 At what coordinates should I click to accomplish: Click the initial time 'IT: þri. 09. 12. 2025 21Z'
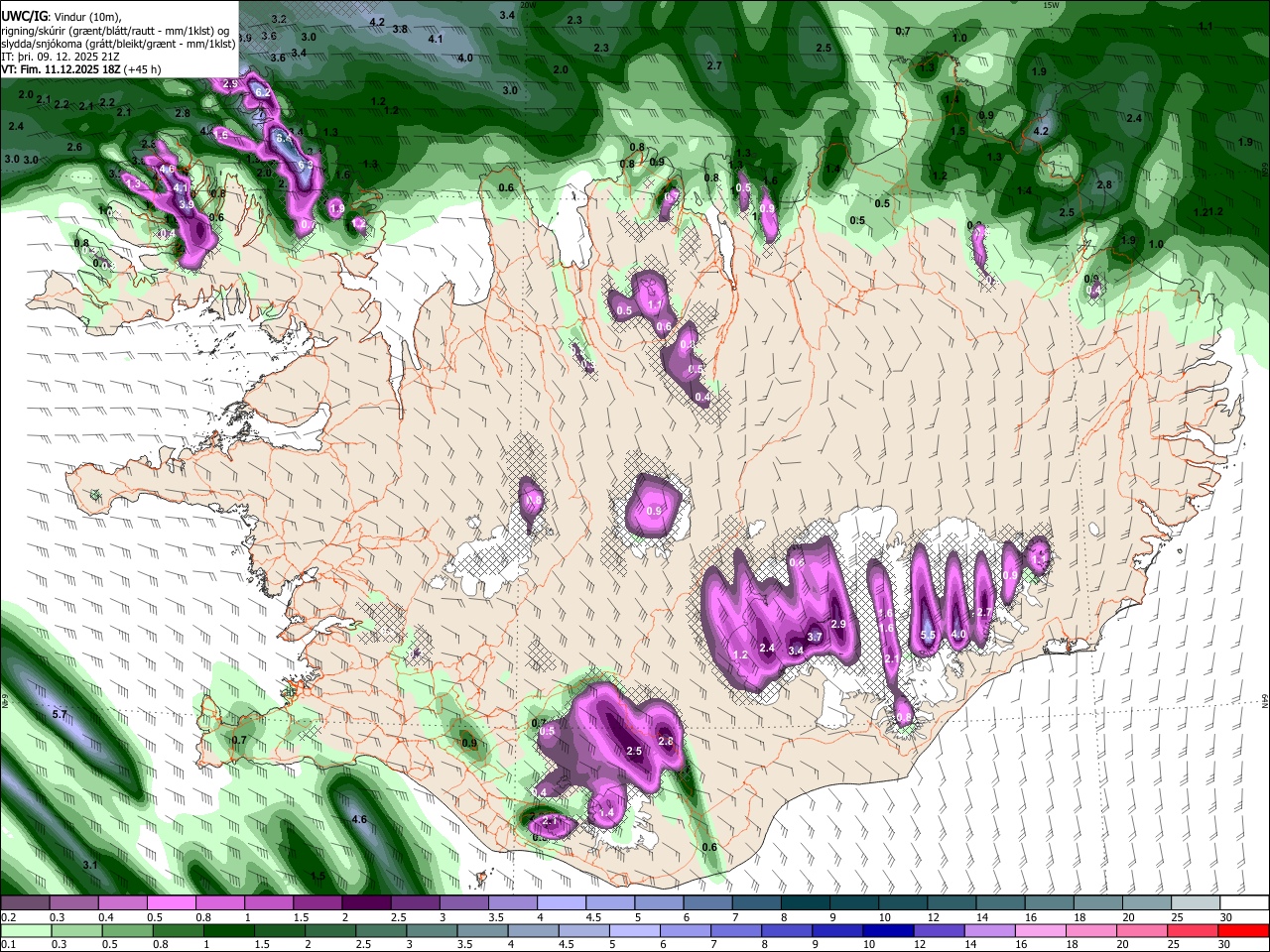[x=60, y=57]
